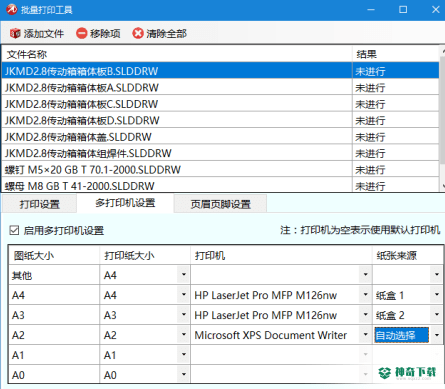Click the A0 drawing size cell

[x=54, y=375]
